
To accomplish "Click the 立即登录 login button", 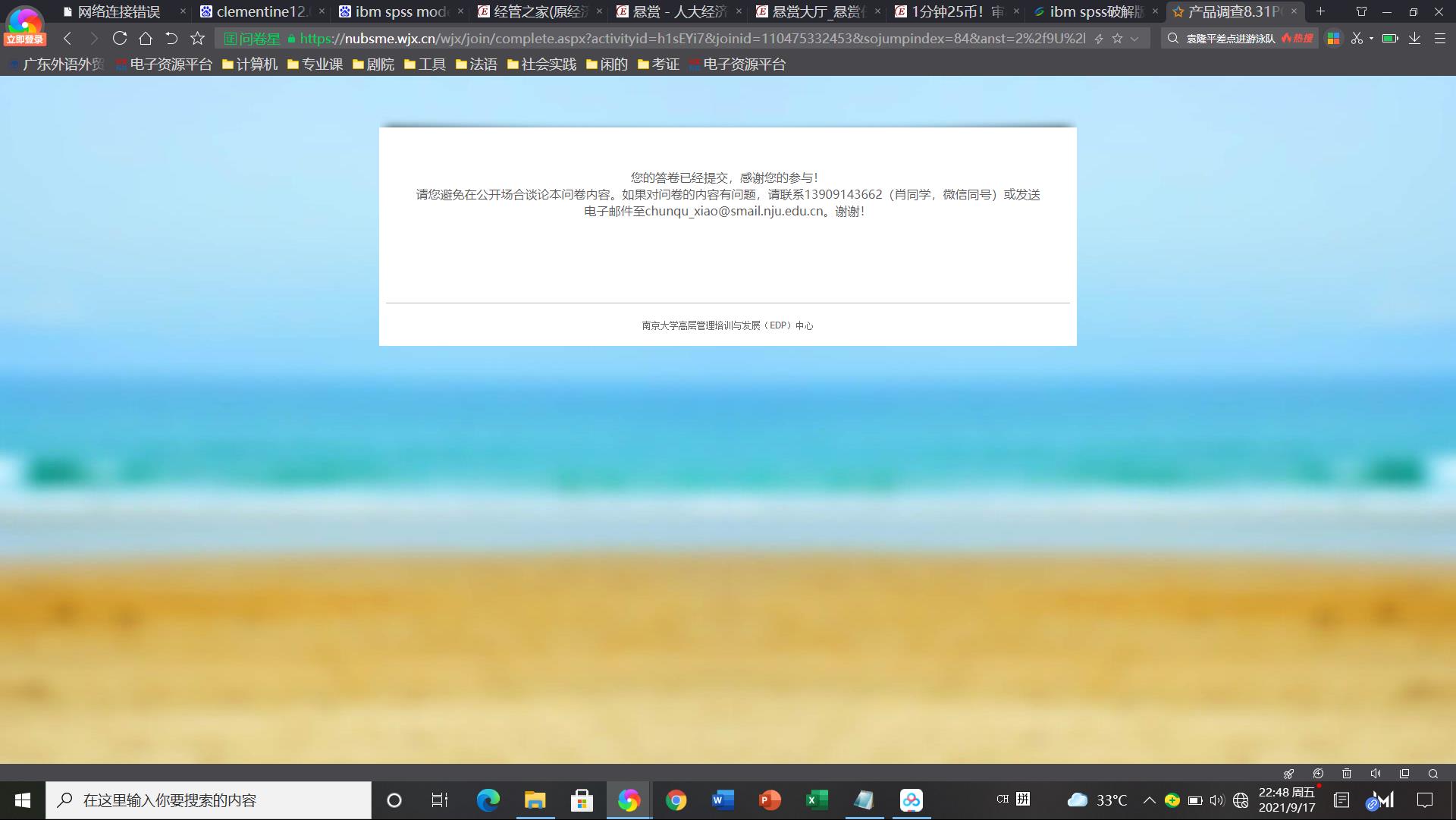I will [25, 39].
